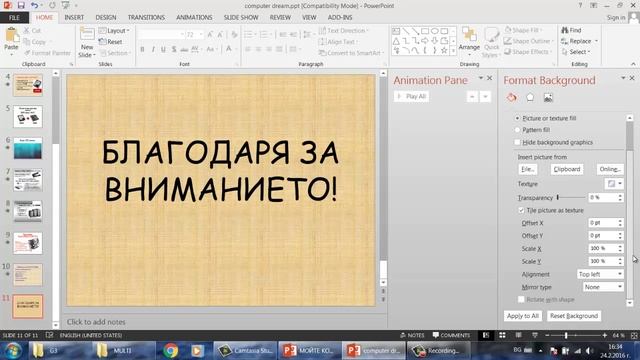Switch to the INSERT tab
The image size is (640, 360).
(x=74, y=18)
